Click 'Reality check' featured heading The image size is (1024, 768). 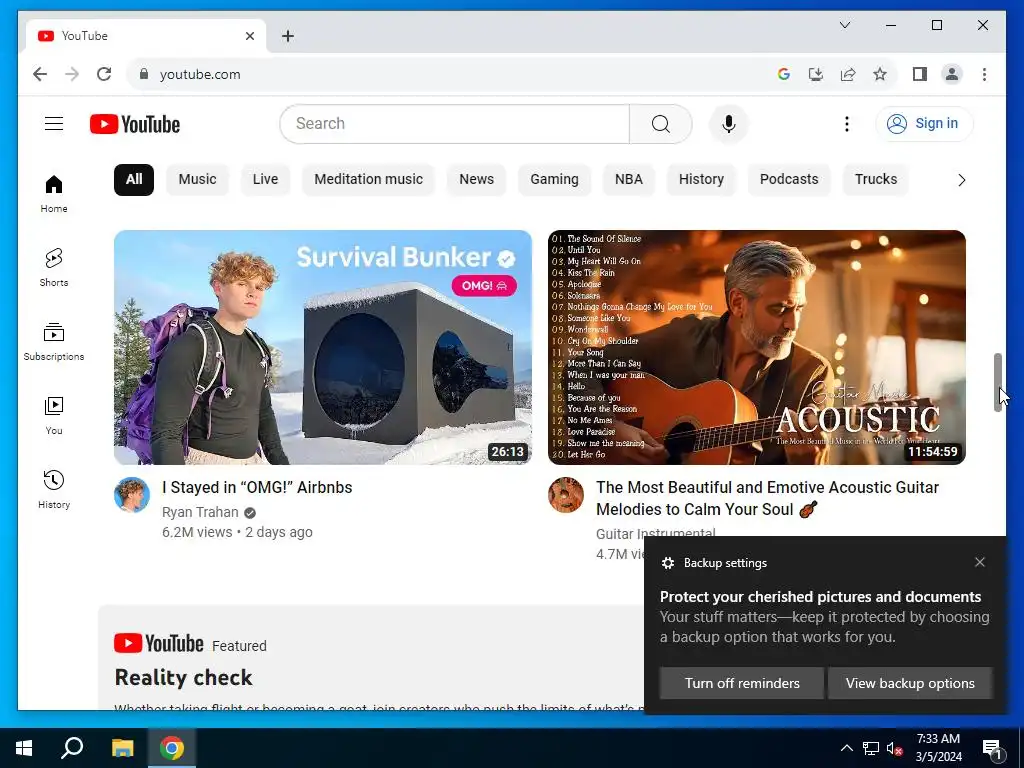[x=184, y=677]
